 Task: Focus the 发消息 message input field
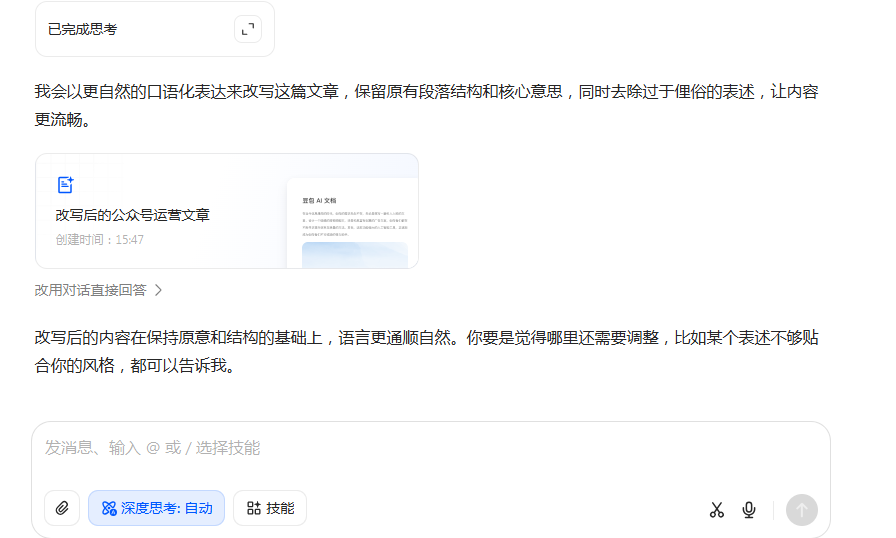pos(430,448)
